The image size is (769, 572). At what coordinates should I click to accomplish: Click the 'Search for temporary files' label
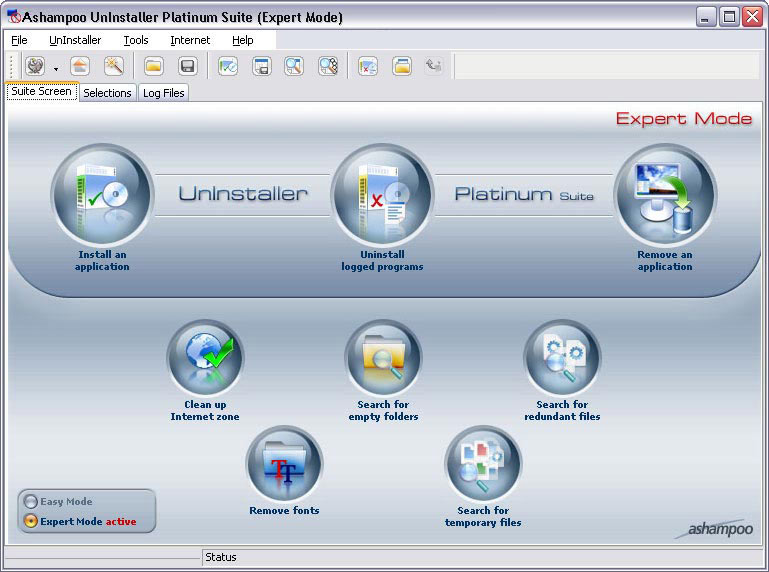tap(483, 517)
